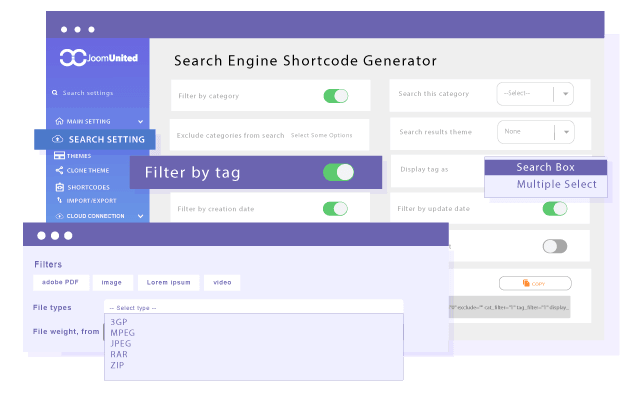Click the Themes layout icon
The height and width of the screenshot is (396, 630).
pos(59,155)
